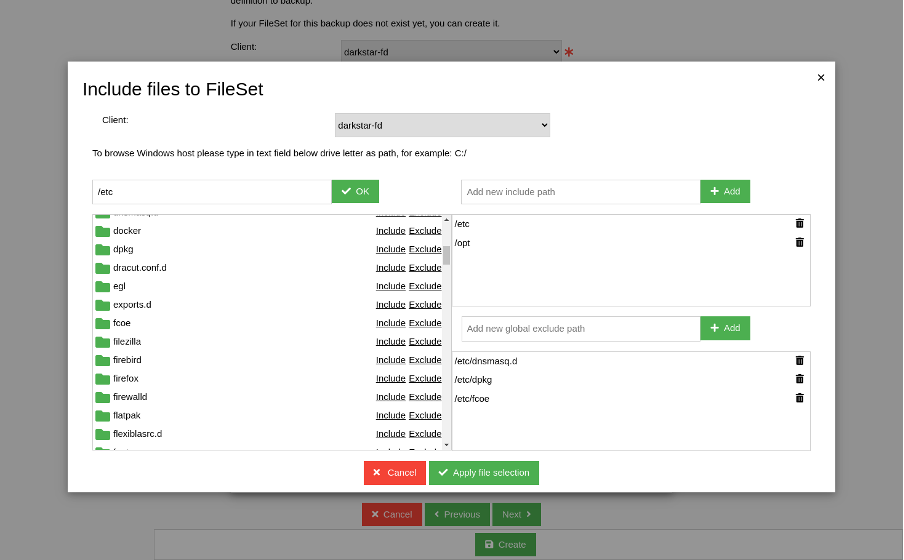
Task: Remove /etc/dpkg from the exclude list
Action: point(799,379)
